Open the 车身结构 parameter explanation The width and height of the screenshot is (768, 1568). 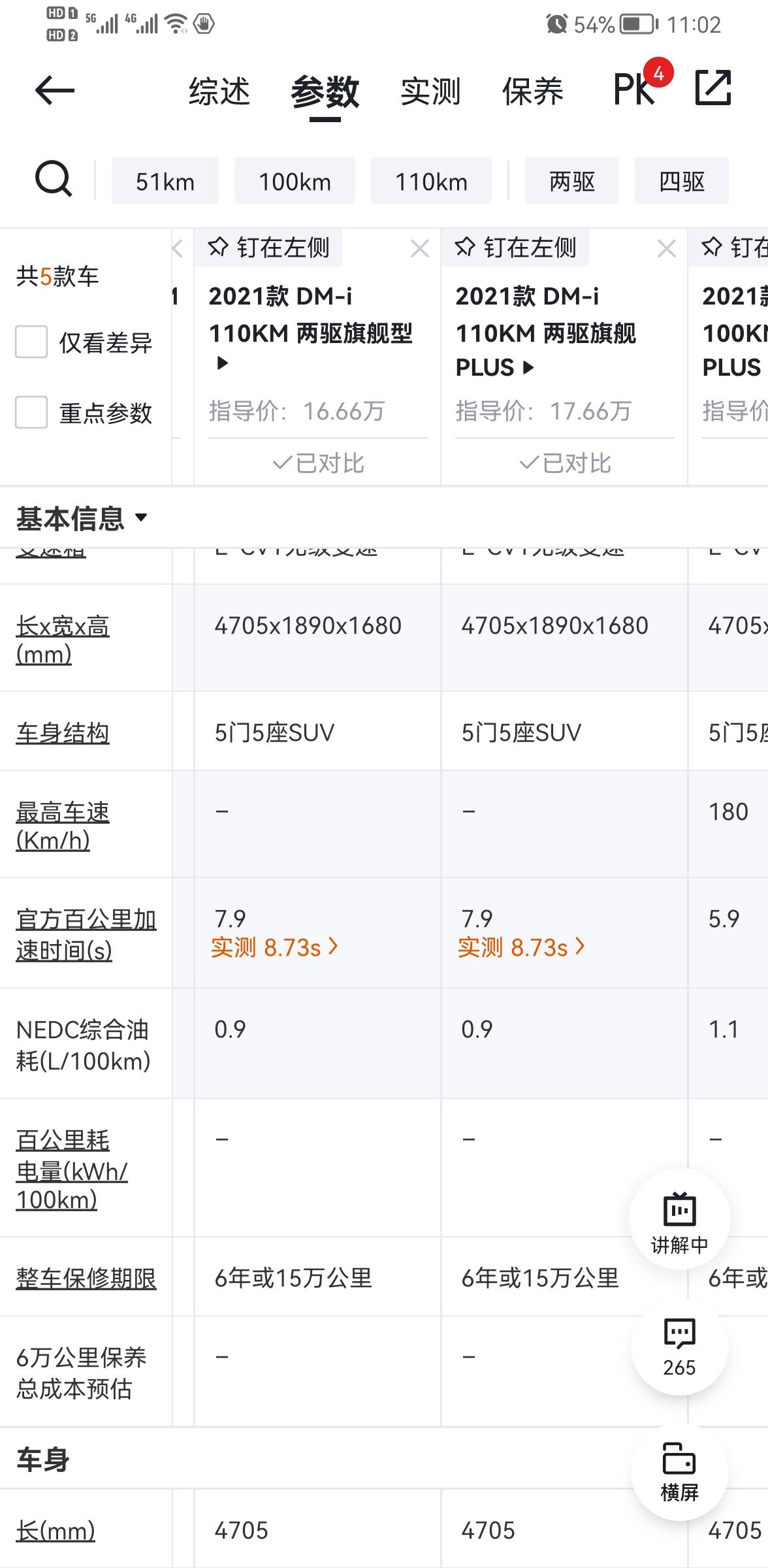(x=63, y=733)
